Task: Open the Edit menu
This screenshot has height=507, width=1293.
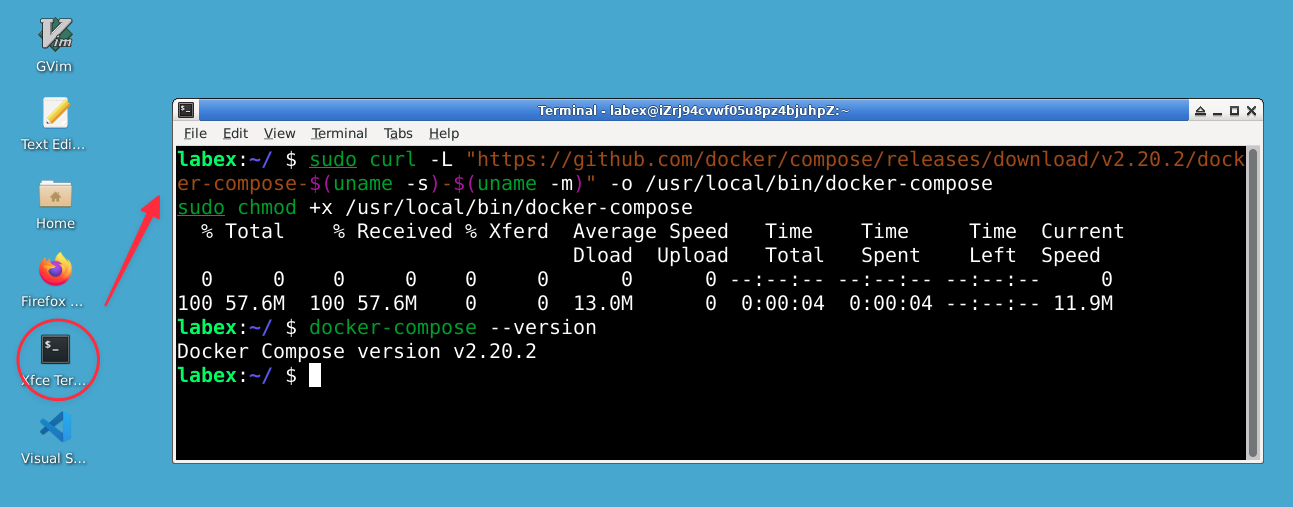Action: [235, 133]
